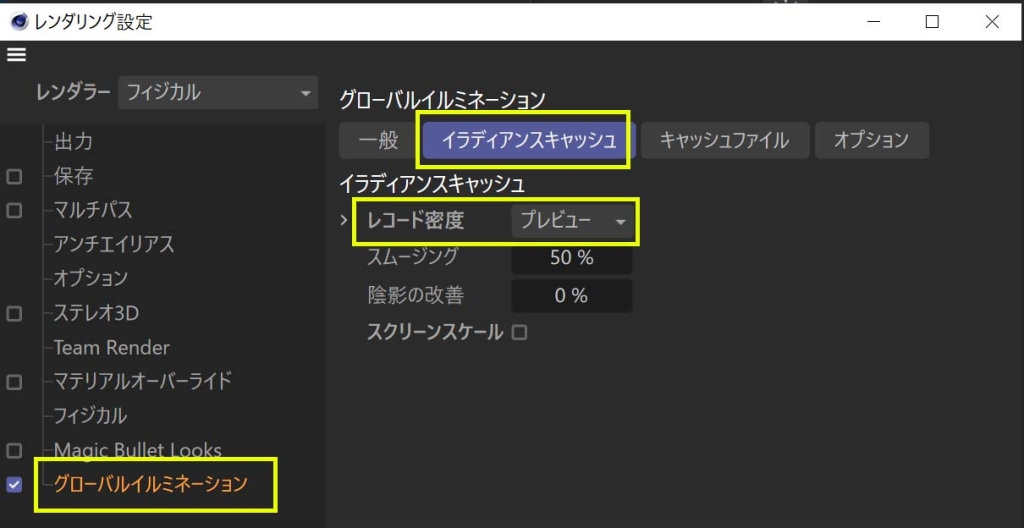Open the レコード密度 プレビュー dropdown
Image resolution: width=1024 pixels, height=528 pixels.
pyautogui.click(x=571, y=222)
